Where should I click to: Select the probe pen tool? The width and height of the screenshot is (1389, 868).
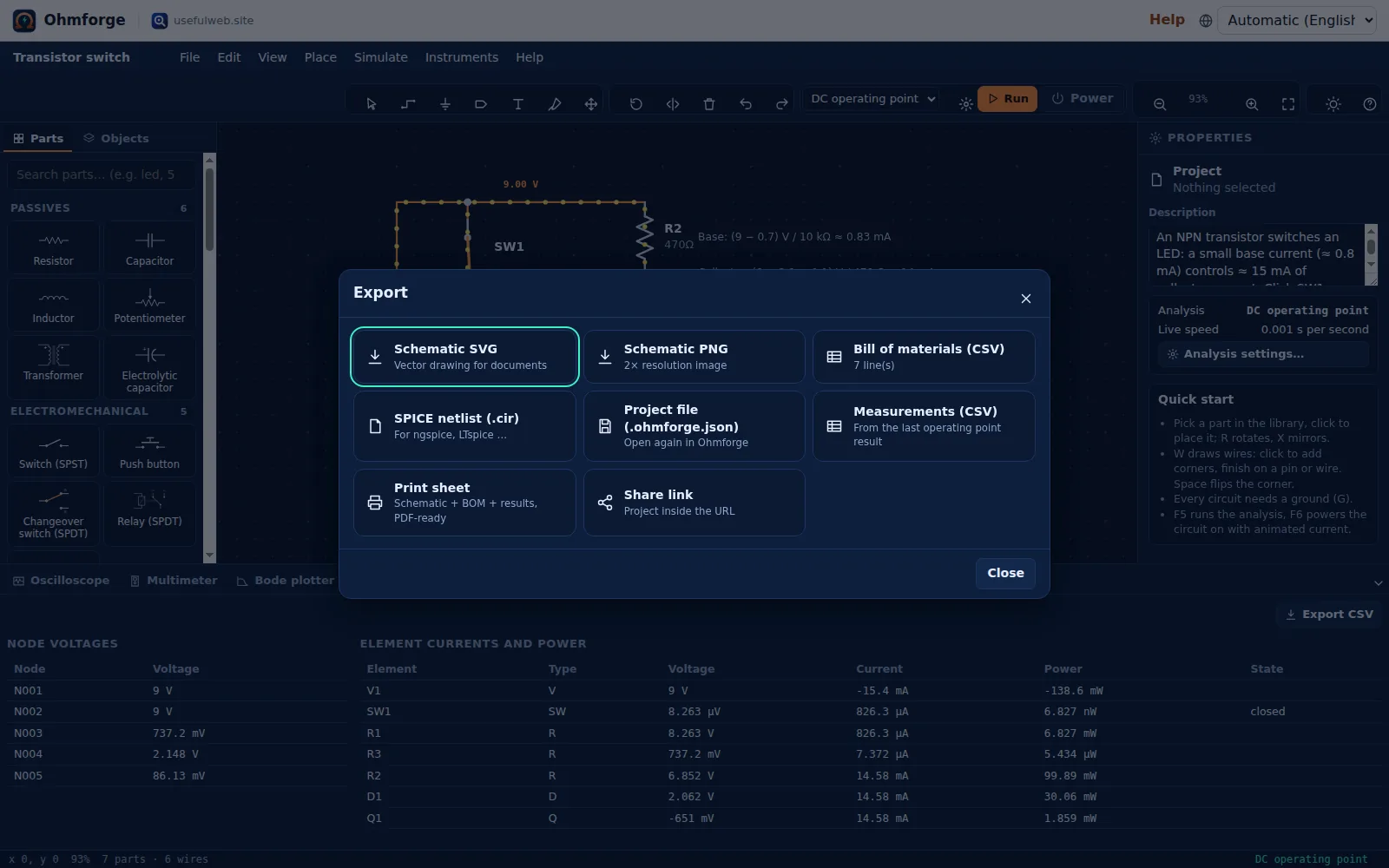(x=555, y=104)
